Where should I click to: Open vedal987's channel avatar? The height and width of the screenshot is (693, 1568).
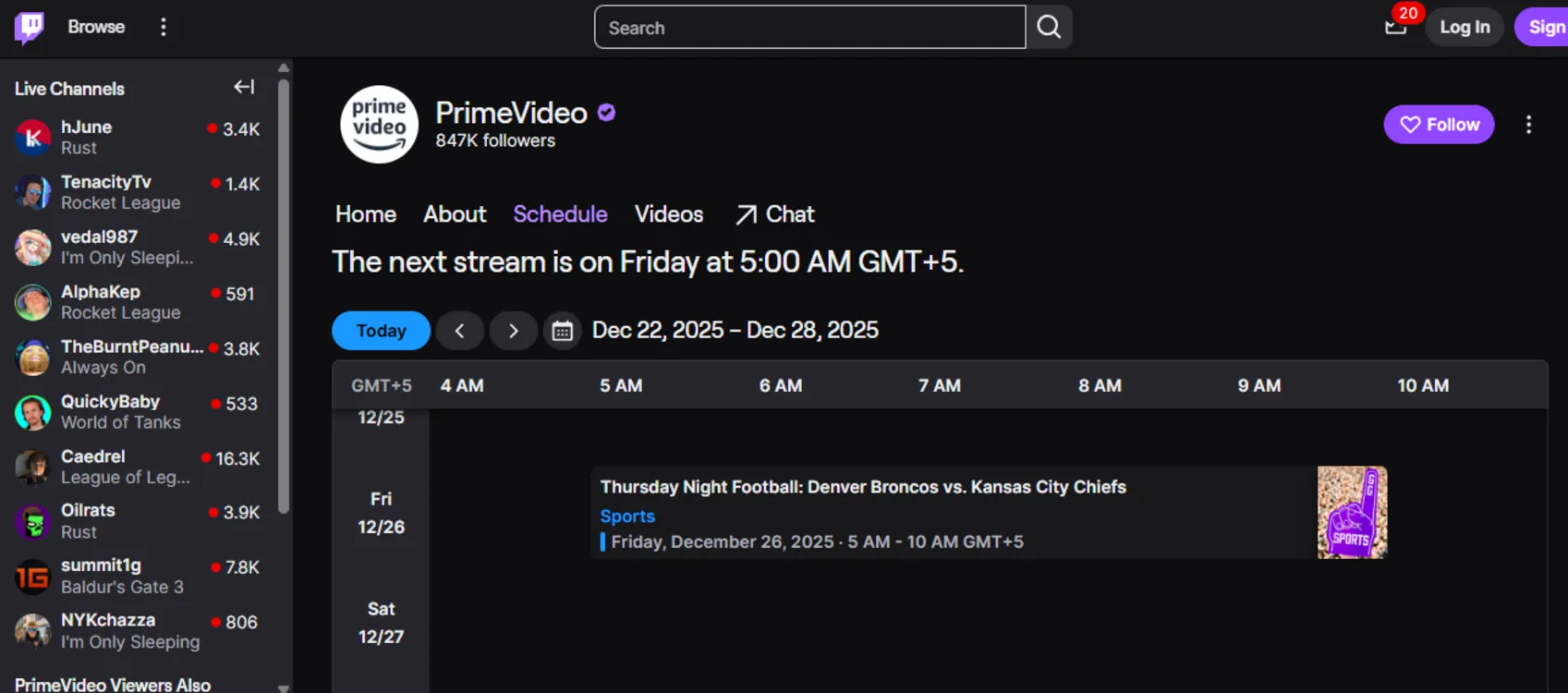click(32, 248)
